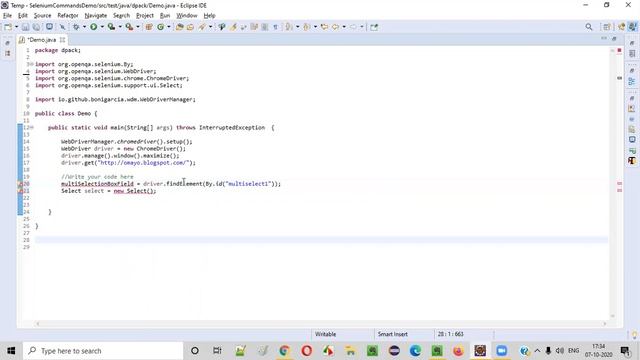Viewport: 640px width, 360px height.
Task: Click the New Java Class icon
Action: coord(160,27)
